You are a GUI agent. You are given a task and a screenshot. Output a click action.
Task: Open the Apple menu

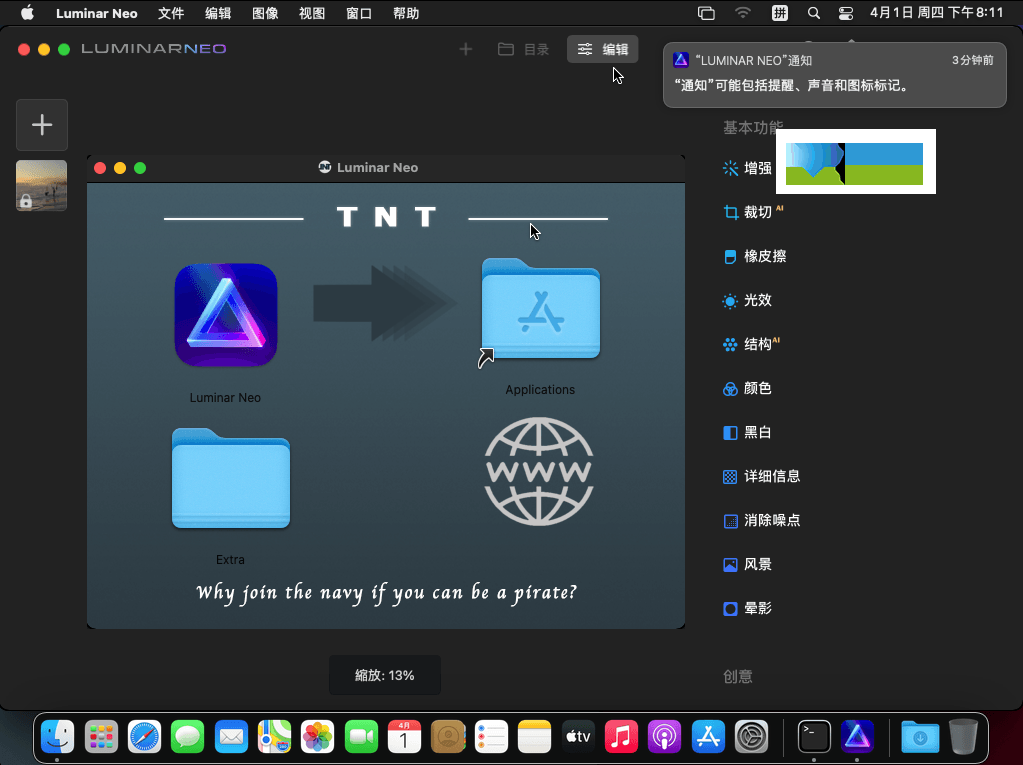[27, 13]
